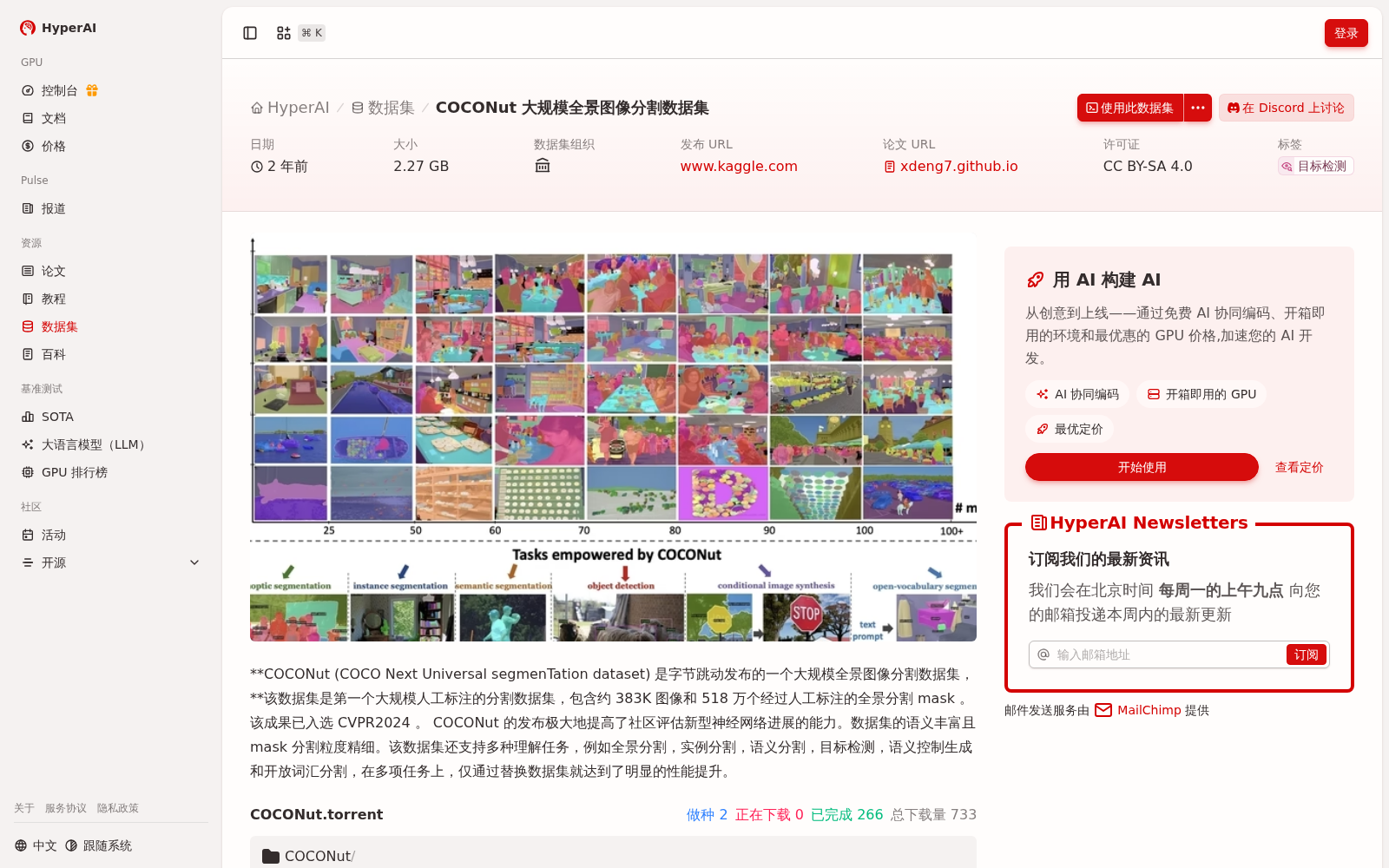
Task: Click the COCONut.torrent heading
Action: click(x=317, y=814)
